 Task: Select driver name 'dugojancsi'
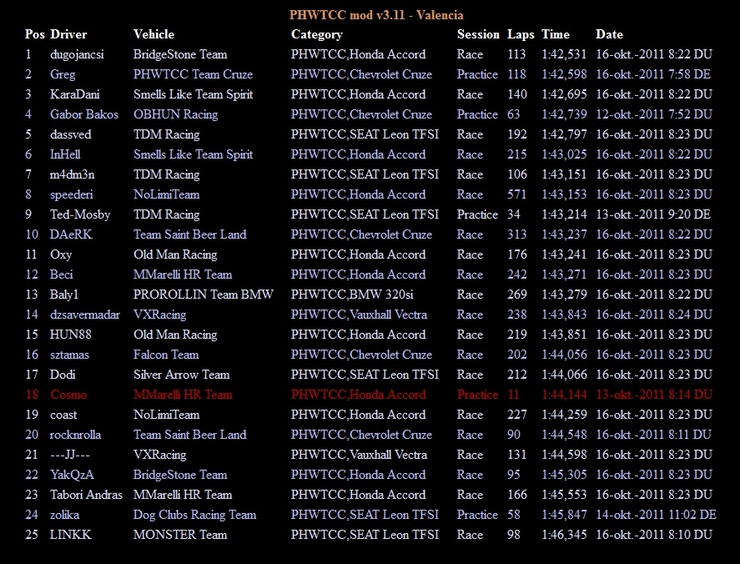[x=77, y=55]
